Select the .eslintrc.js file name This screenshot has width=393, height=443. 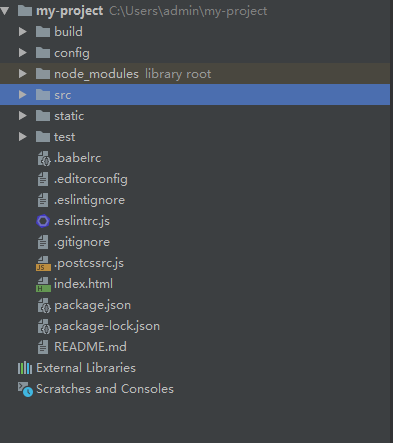(82, 221)
